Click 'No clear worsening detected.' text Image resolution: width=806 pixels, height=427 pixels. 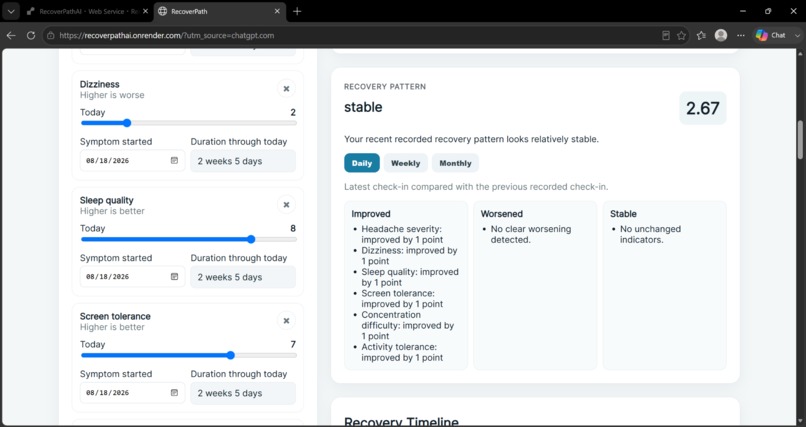pyautogui.click(x=530, y=234)
